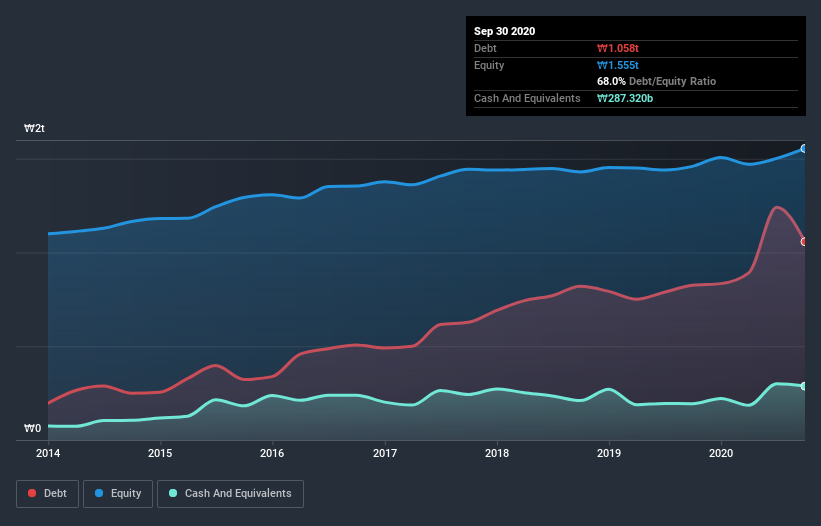The image size is (821, 526).
Task: Toggle the Equity series legend button
Action: [118, 494]
